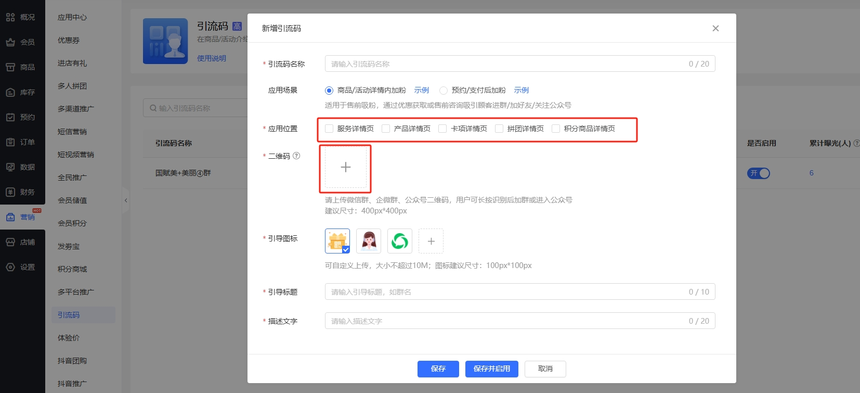This screenshot has height=393, width=860.
Task: Open 财务 in the left sidebar
Action: click(x=21, y=192)
